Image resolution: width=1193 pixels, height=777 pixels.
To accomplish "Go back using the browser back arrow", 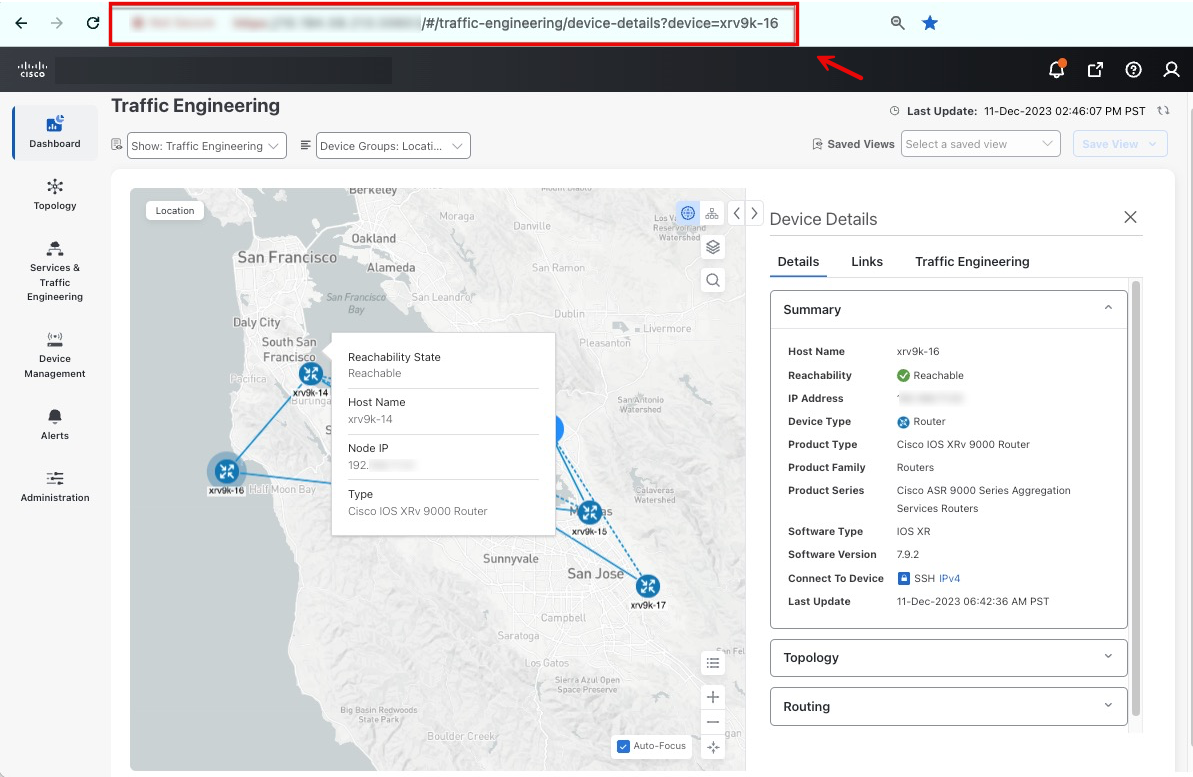I will (x=21, y=23).
